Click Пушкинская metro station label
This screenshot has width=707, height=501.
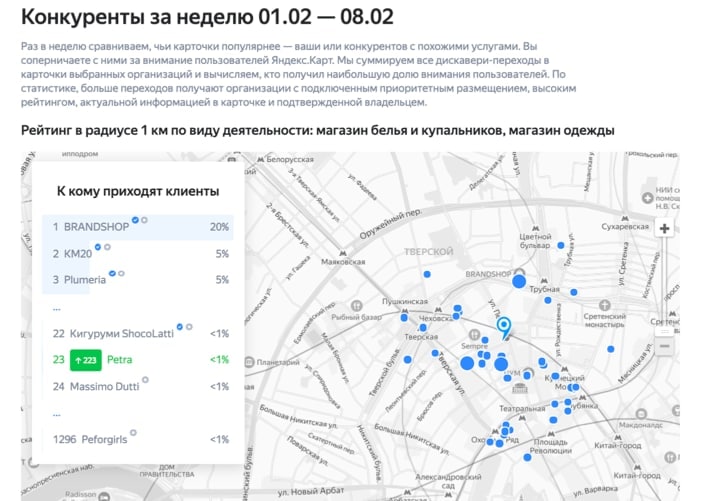pos(405,301)
